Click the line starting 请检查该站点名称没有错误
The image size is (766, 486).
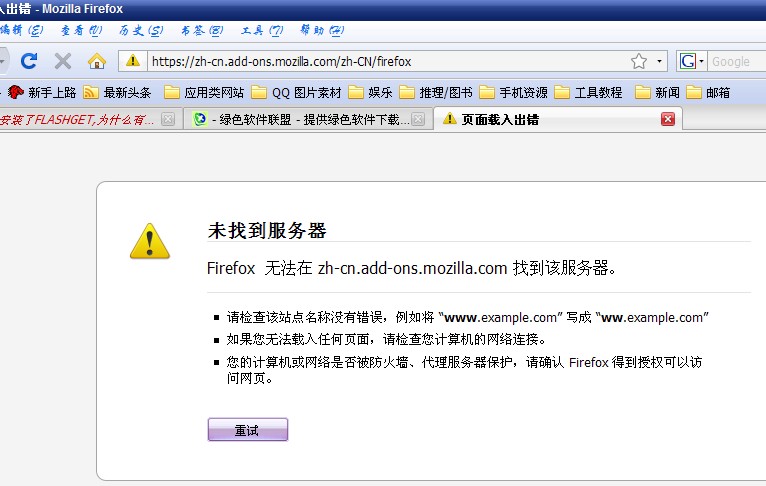[x=468, y=317]
